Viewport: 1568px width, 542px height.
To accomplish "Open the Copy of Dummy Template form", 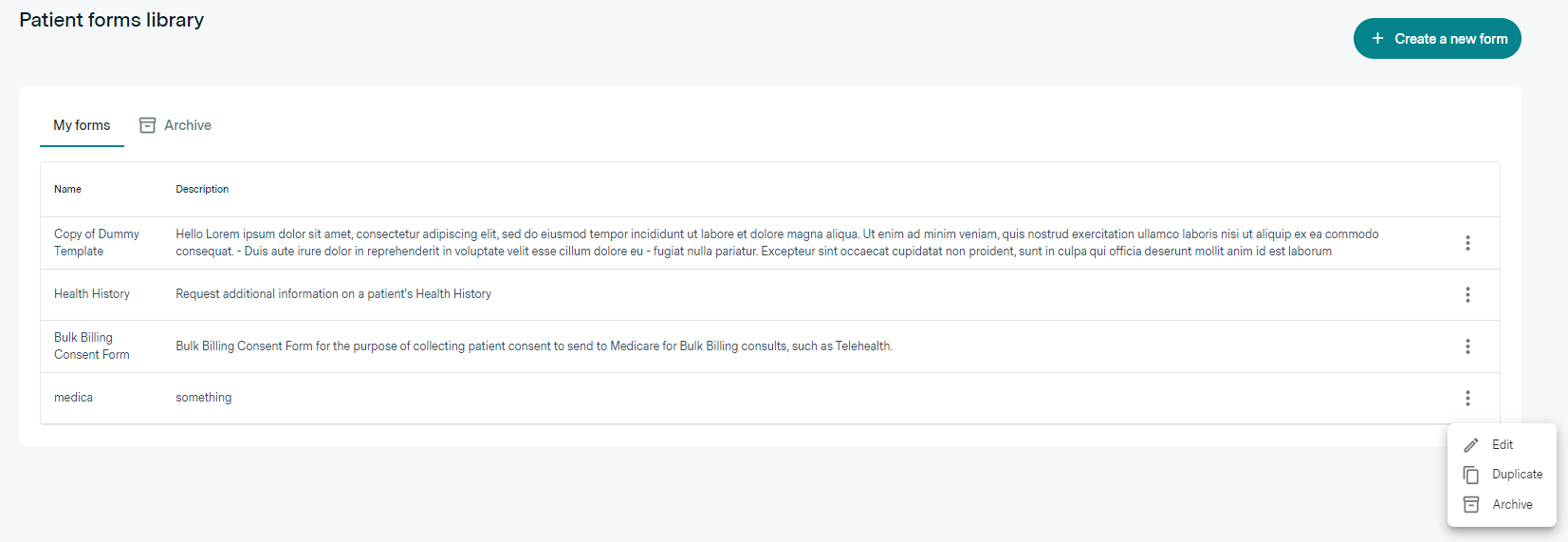I will pyautogui.click(x=96, y=242).
